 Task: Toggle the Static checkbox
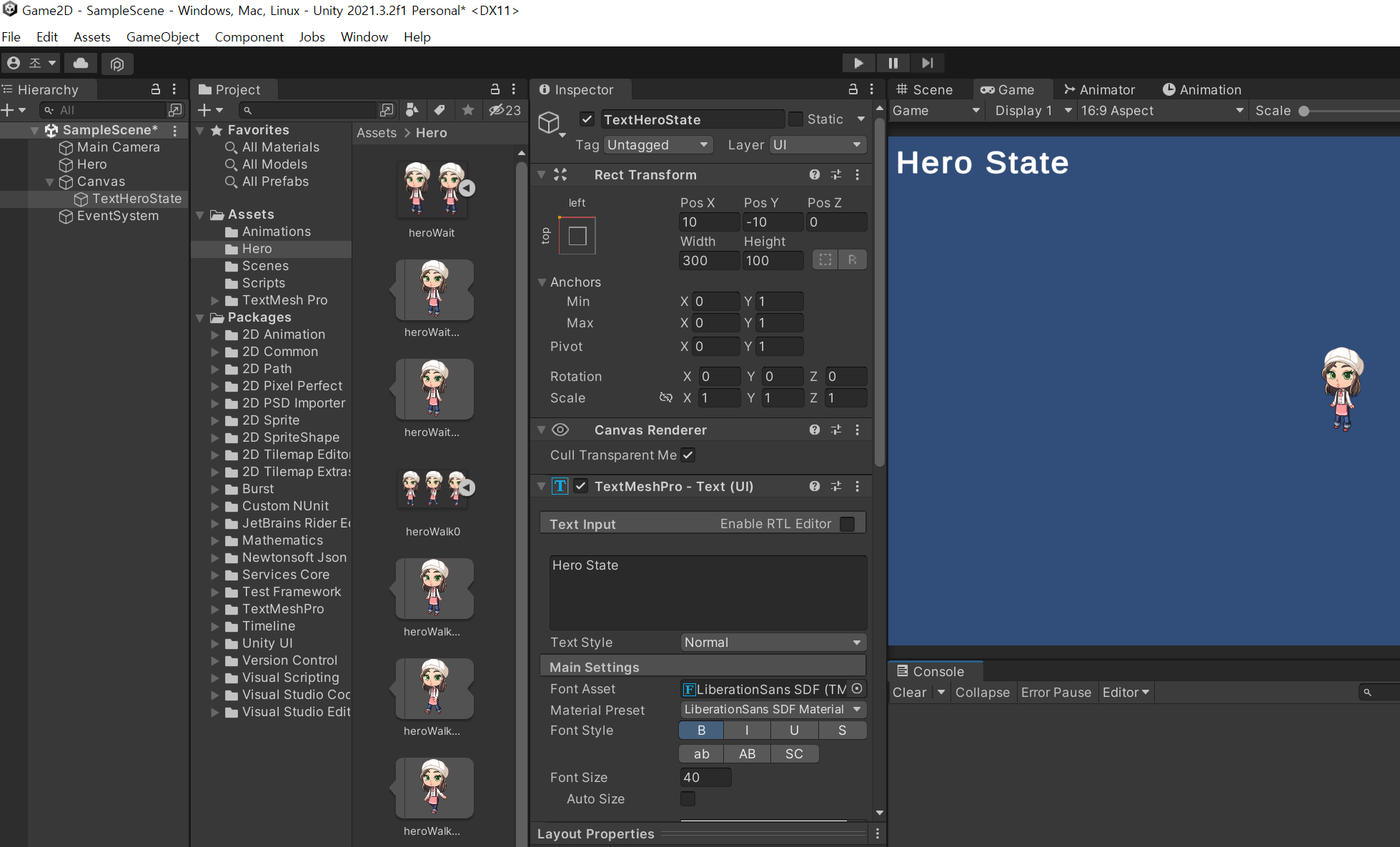pyautogui.click(x=795, y=119)
